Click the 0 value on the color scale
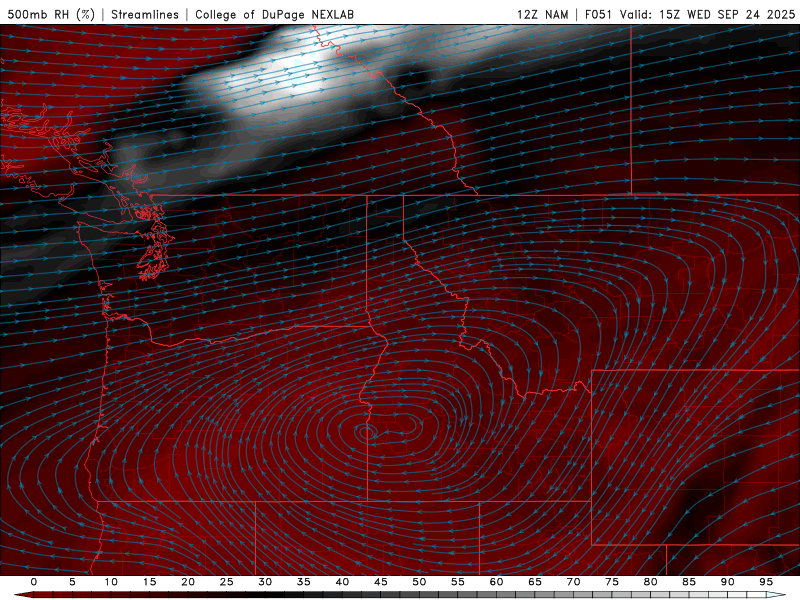This screenshot has height=600, width=800. [34, 582]
